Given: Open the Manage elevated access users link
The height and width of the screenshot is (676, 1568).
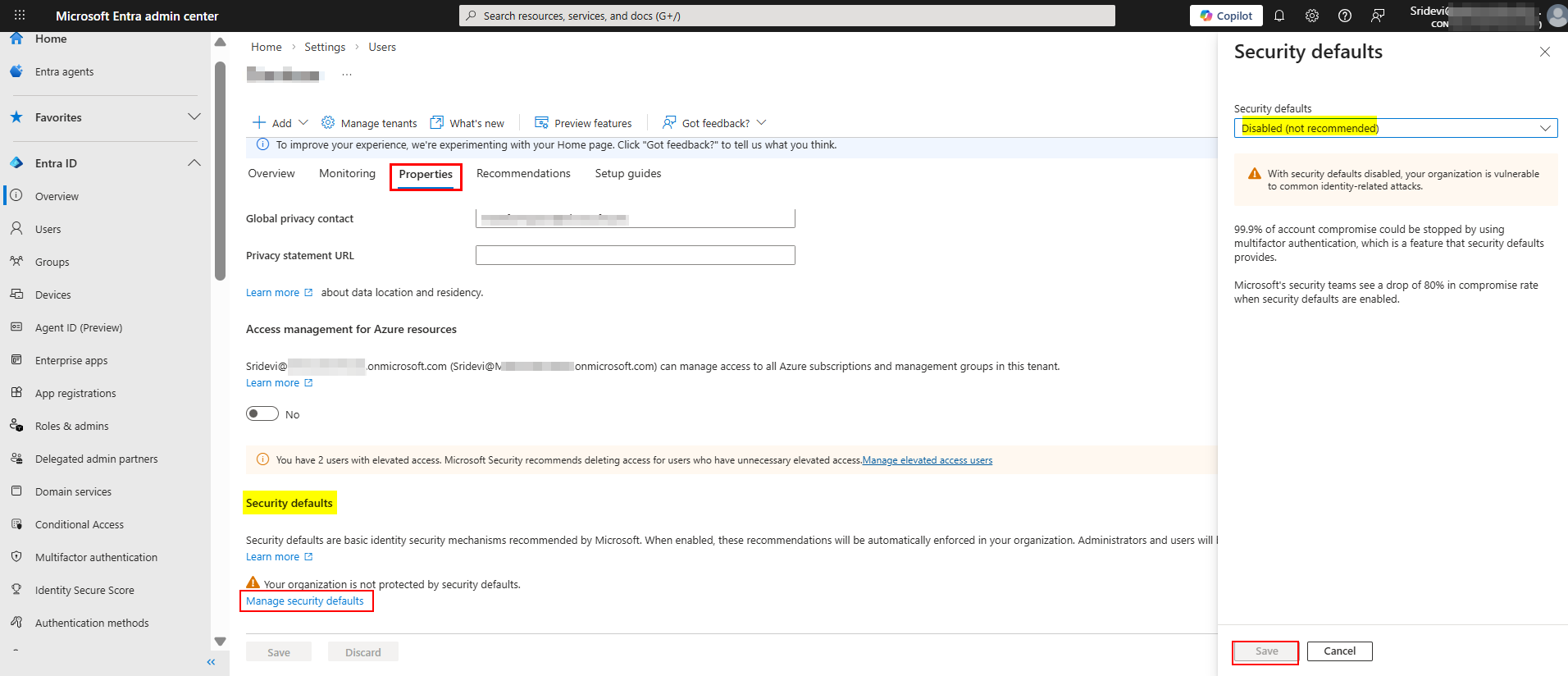Looking at the screenshot, I should (928, 460).
